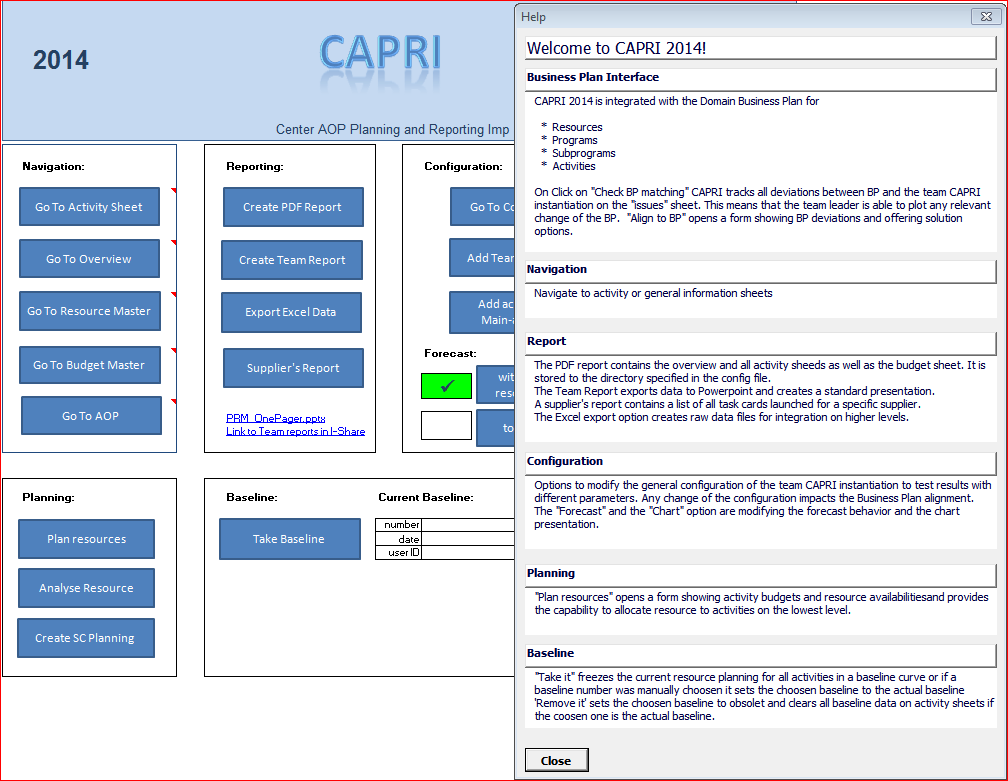Open the Overview via Go To Overview

tap(89, 258)
